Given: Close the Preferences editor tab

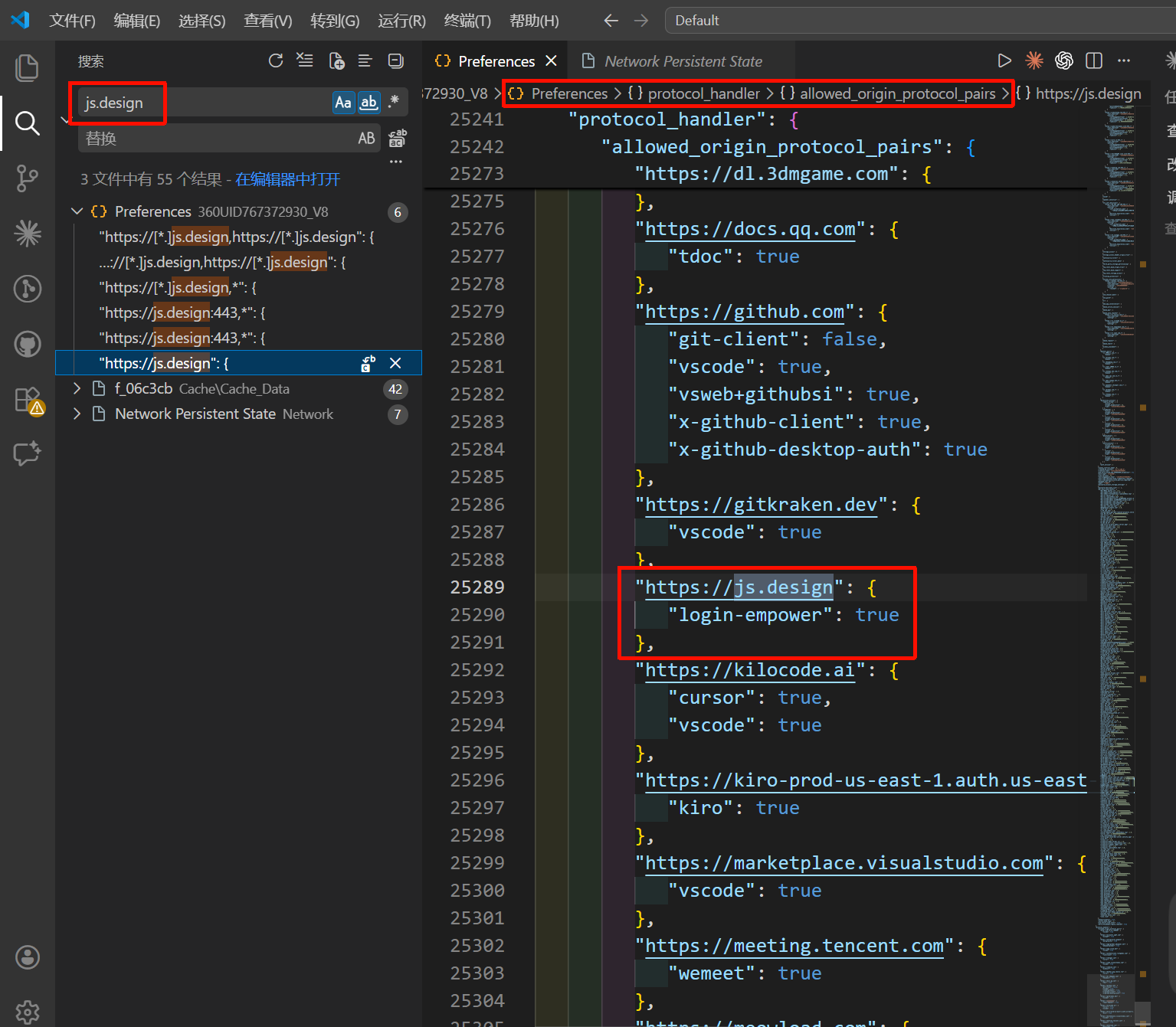Looking at the screenshot, I should [x=551, y=61].
